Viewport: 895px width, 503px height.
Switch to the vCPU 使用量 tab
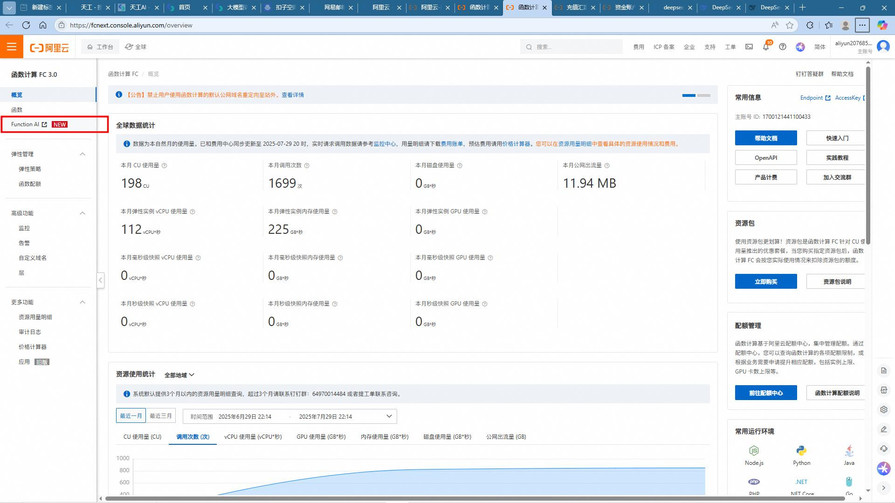click(253, 437)
